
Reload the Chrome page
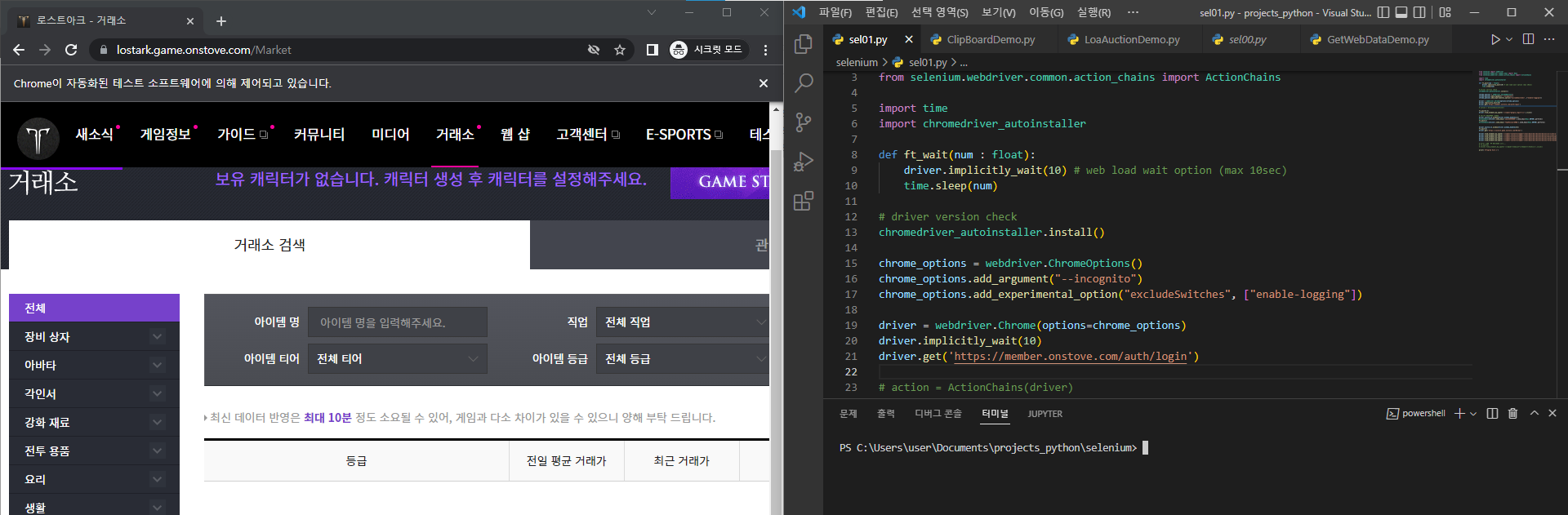point(71,50)
